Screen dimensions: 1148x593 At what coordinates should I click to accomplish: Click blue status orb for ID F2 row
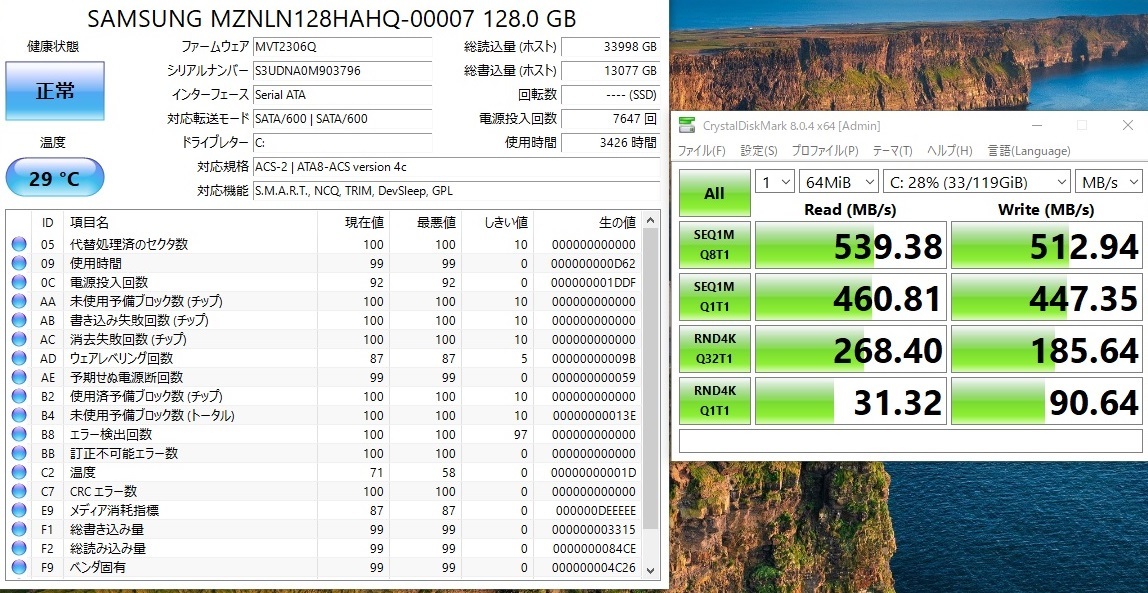[19, 548]
